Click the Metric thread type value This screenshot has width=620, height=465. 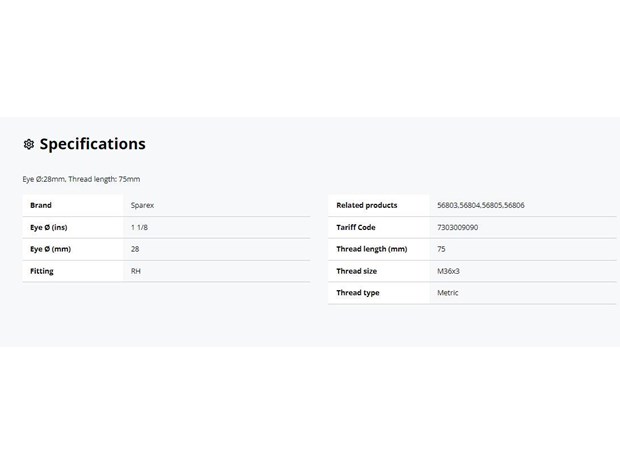pyautogui.click(x=448, y=293)
